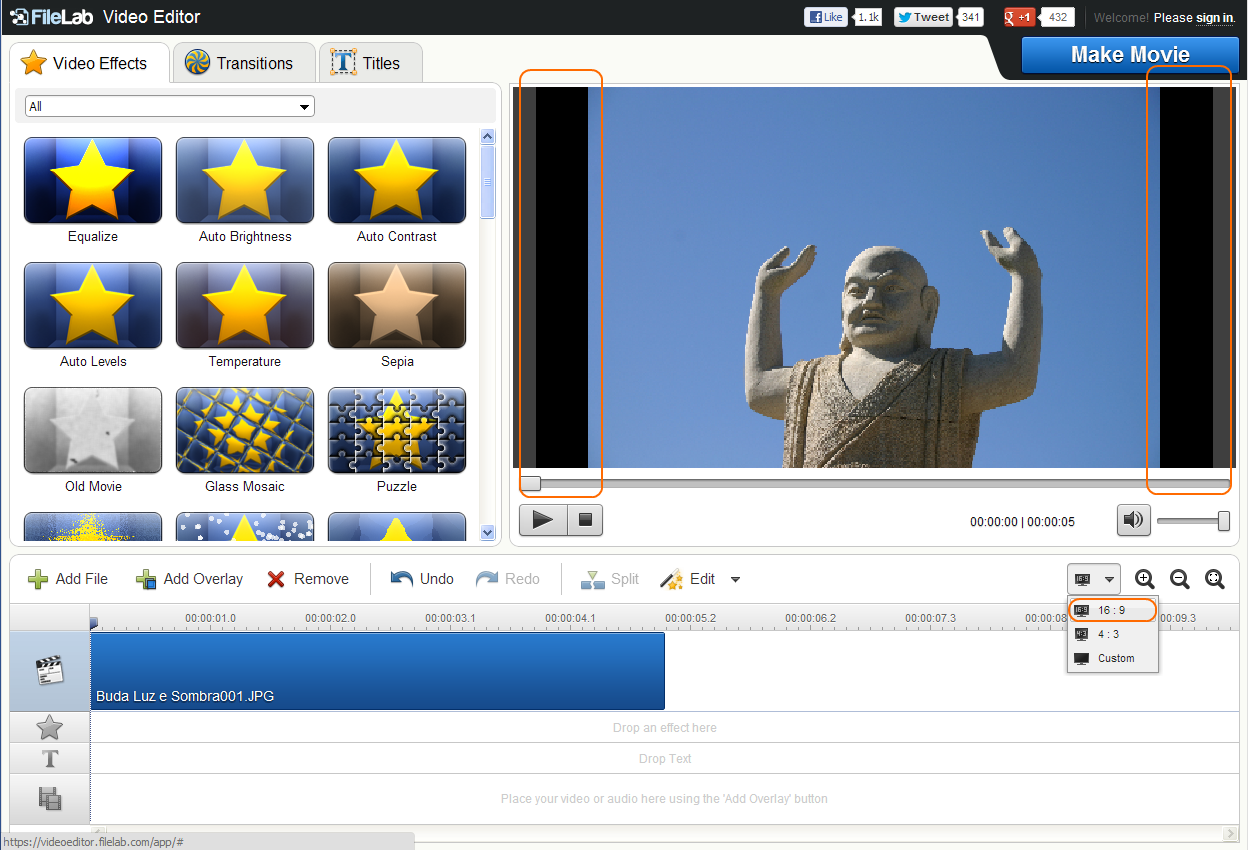The height and width of the screenshot is (850, 1248).
Task: Stop the video playback
Action: point(586,520)
